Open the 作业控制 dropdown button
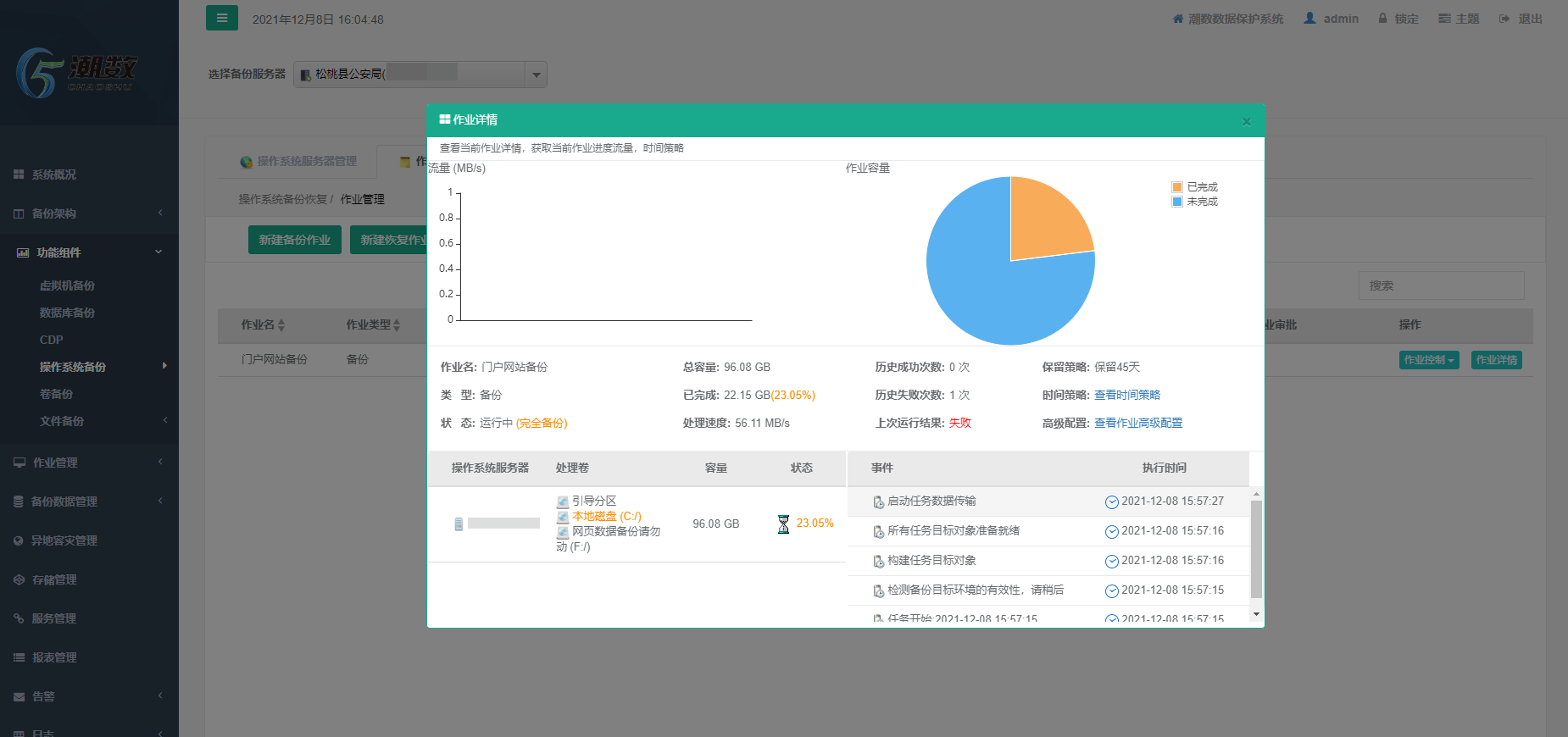Screen dimensions: 1568x737 pyautogui.click(x=1428, y=360)
